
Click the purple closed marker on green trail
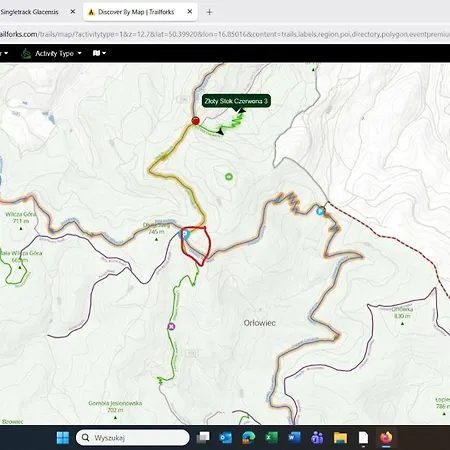point(171,327)
